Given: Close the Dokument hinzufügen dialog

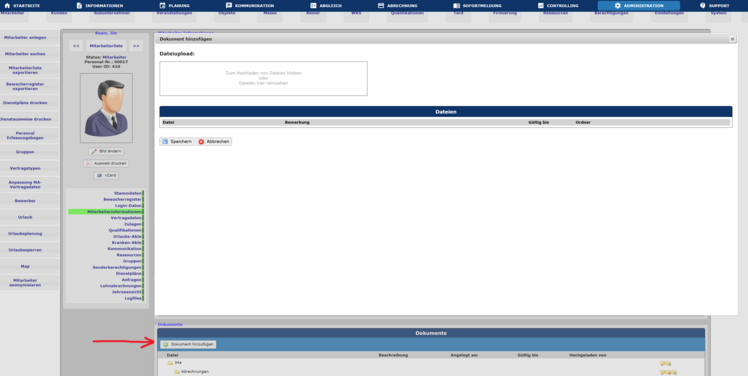Looking at the screenshot, I should tap(732, 39).
